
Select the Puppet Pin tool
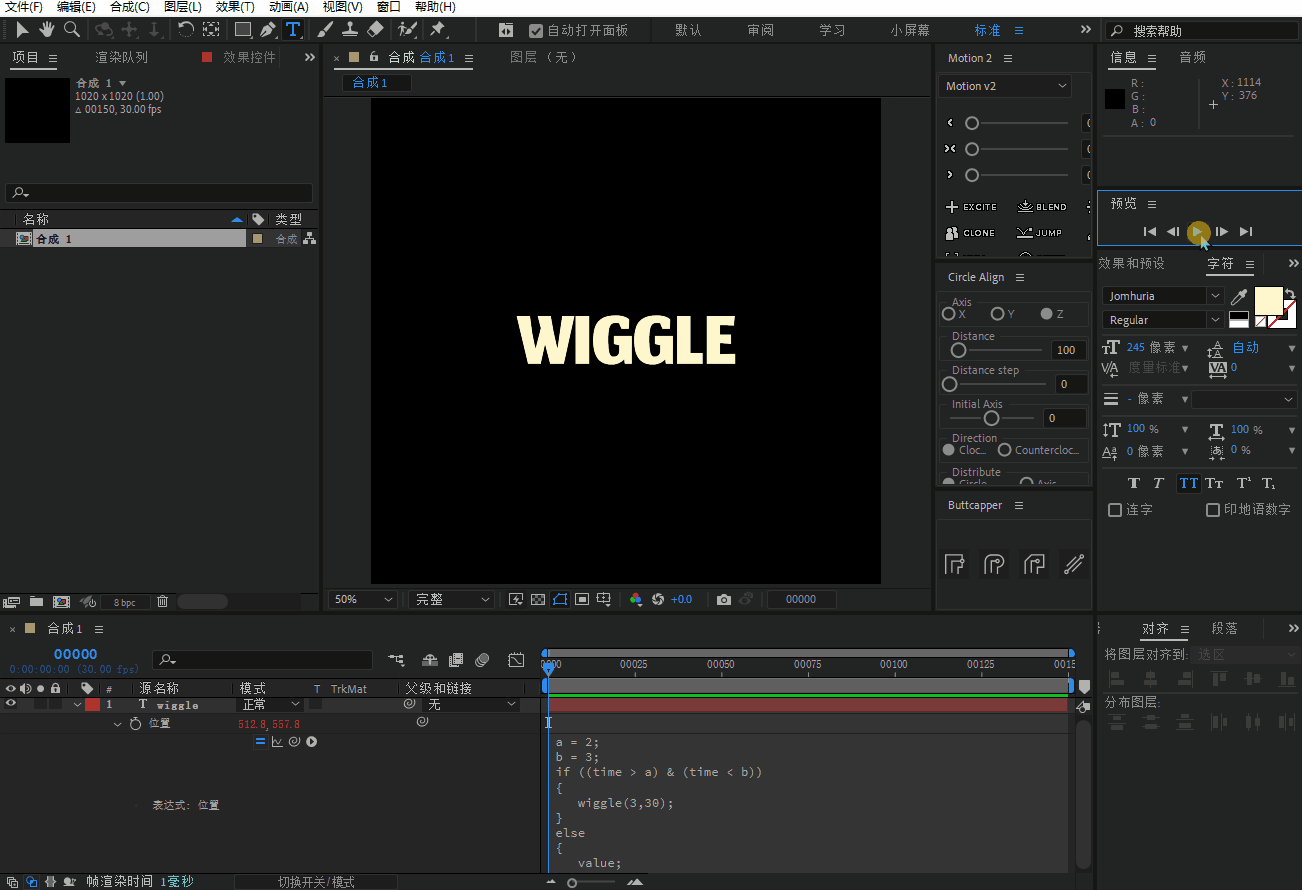(x=437, y=30)
